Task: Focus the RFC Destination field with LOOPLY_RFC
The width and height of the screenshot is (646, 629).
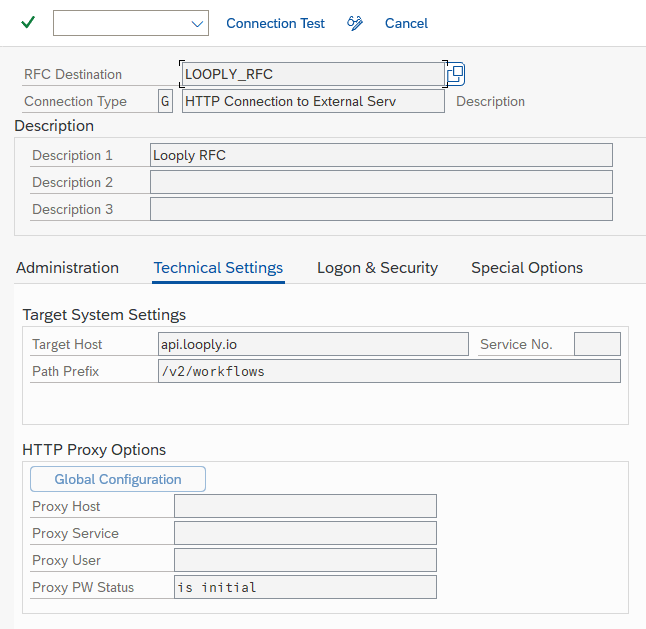Action: coord(312,74)
